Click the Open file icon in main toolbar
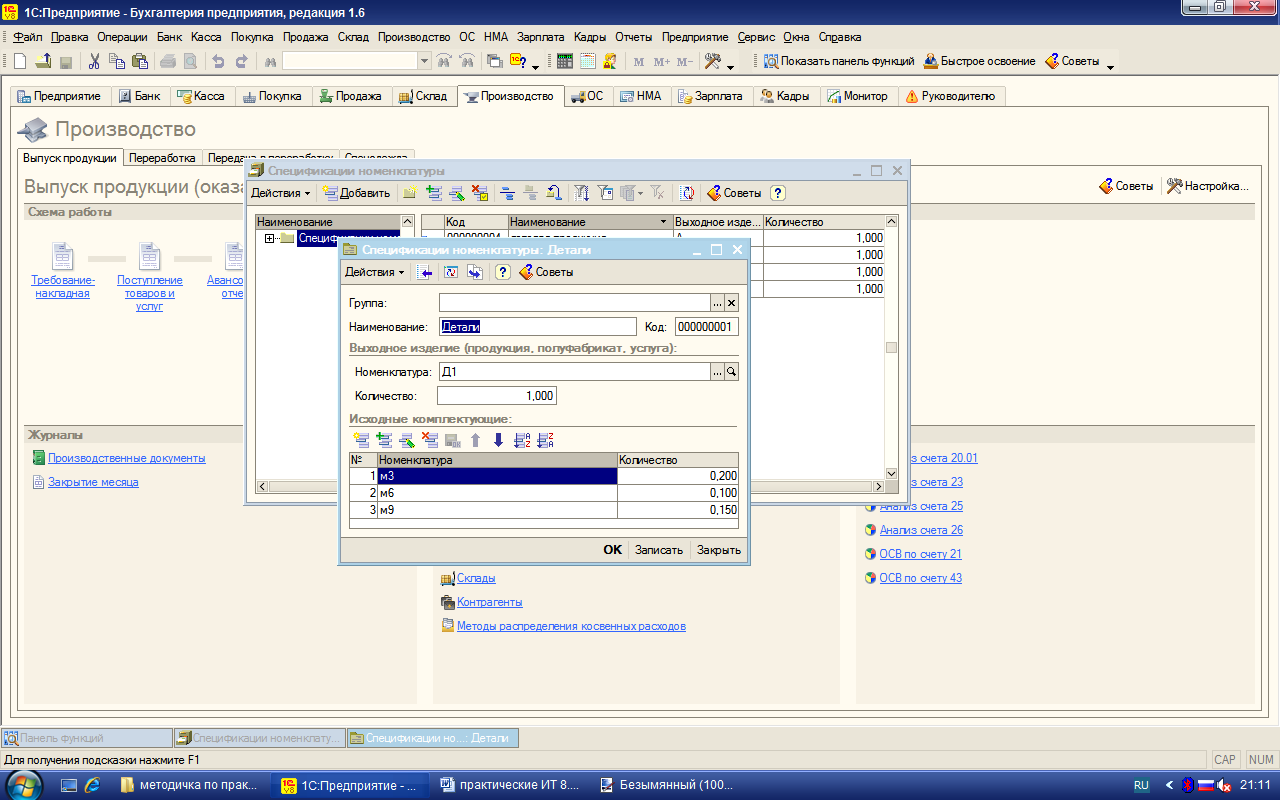This screenshot has width=1280, height=800. click(x=43, y=61)
